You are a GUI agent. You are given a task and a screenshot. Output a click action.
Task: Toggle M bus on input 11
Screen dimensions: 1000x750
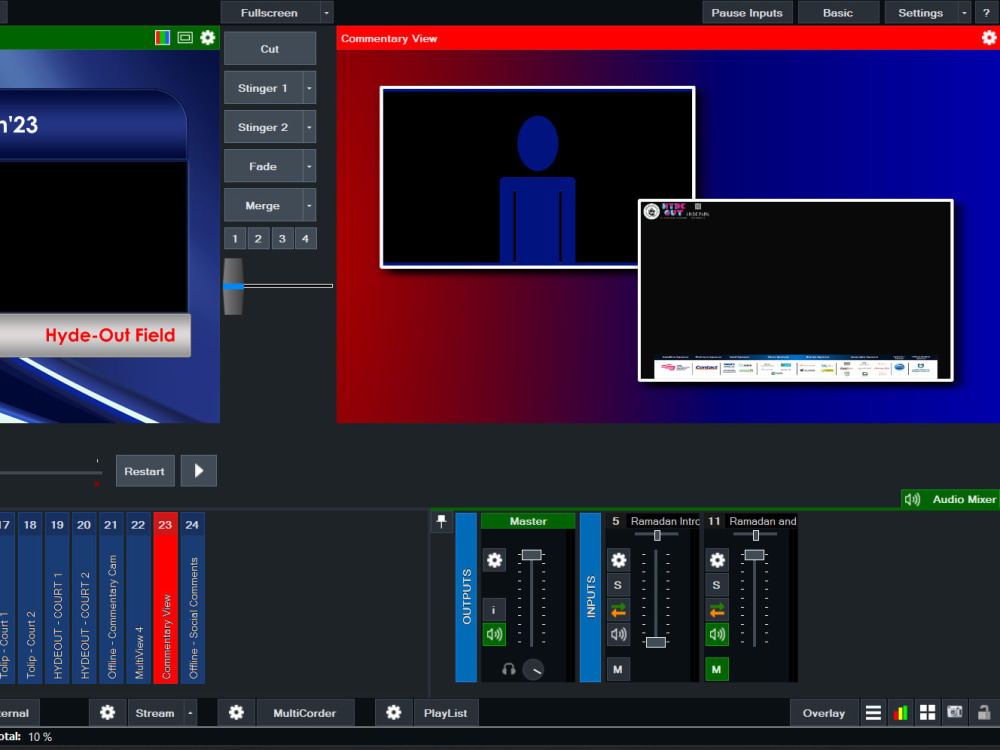click(717, 670)
